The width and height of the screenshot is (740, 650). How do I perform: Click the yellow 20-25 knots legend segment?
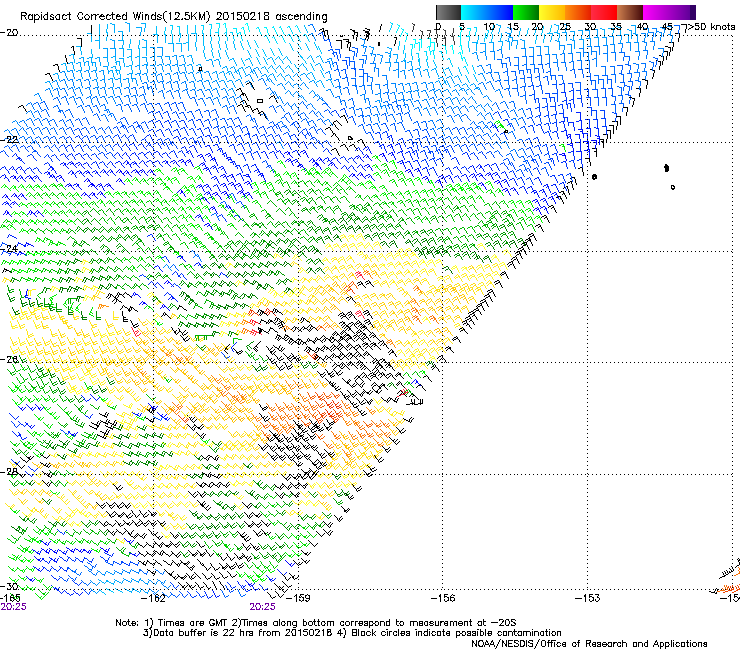[552, 12]
